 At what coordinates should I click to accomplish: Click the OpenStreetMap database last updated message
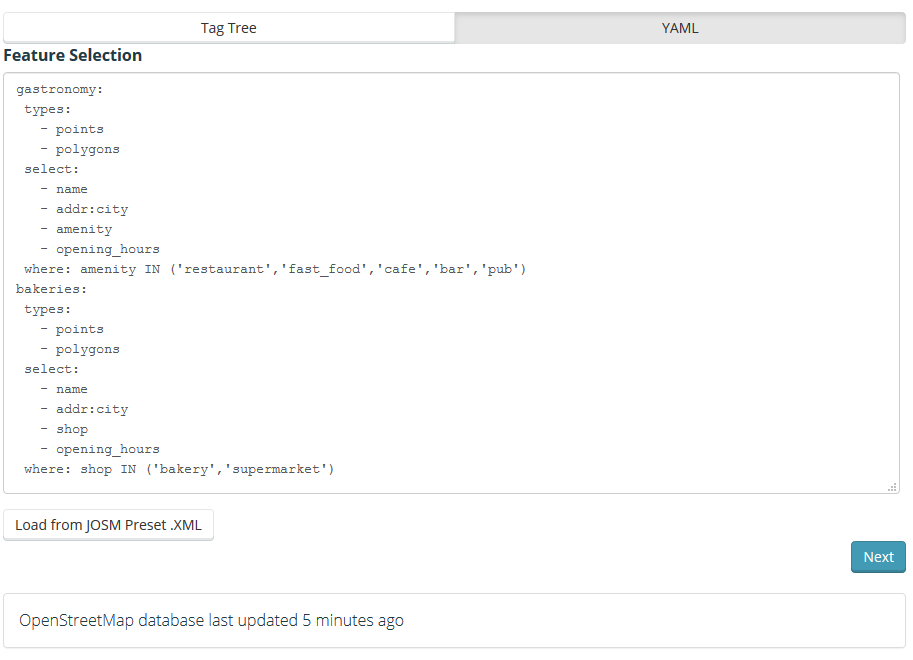[211, 620]
